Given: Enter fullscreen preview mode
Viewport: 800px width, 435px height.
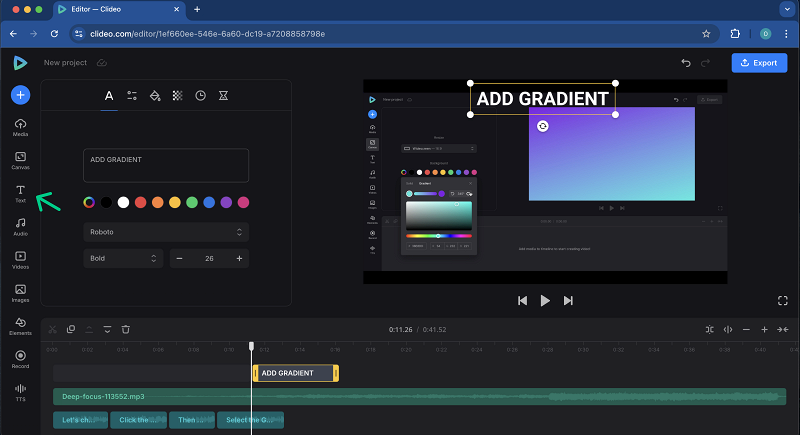Looking at the screenshot, I should pyautogui.click(x=783, y=301).
